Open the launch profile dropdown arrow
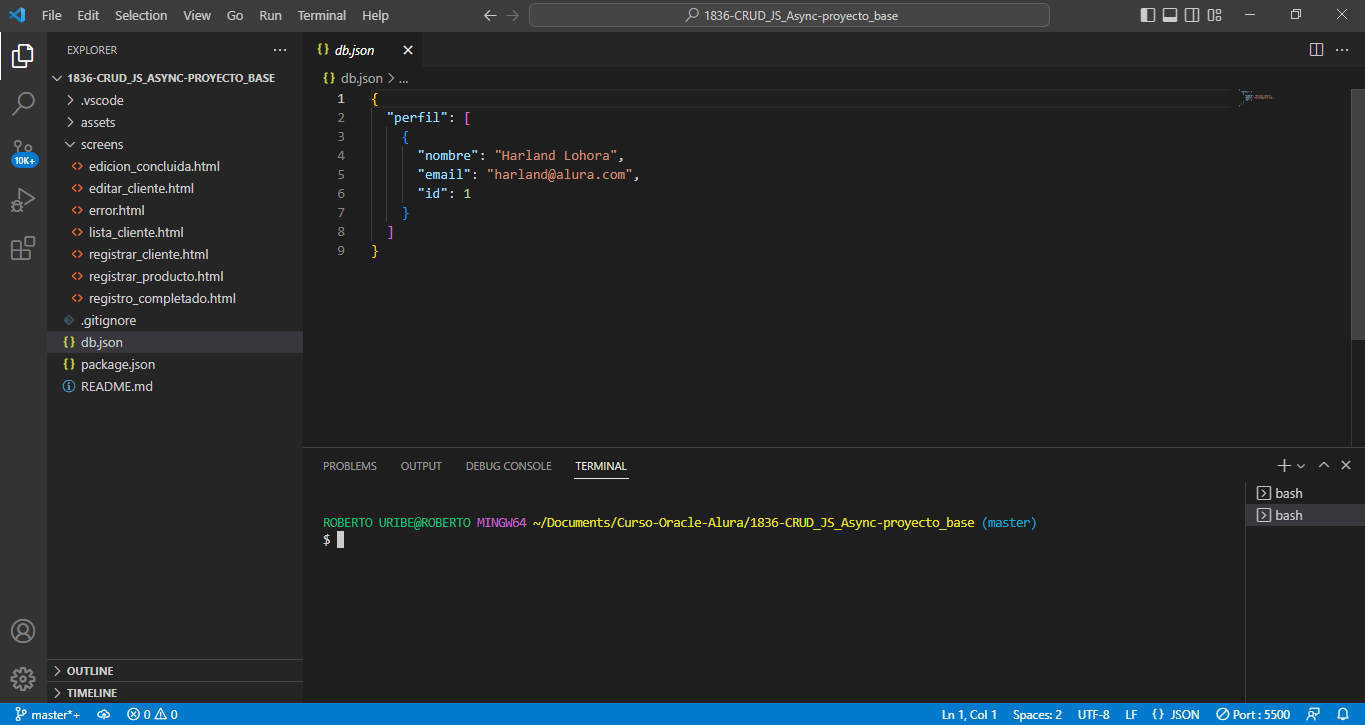The image size is (1365, 725). (1301, 466)
